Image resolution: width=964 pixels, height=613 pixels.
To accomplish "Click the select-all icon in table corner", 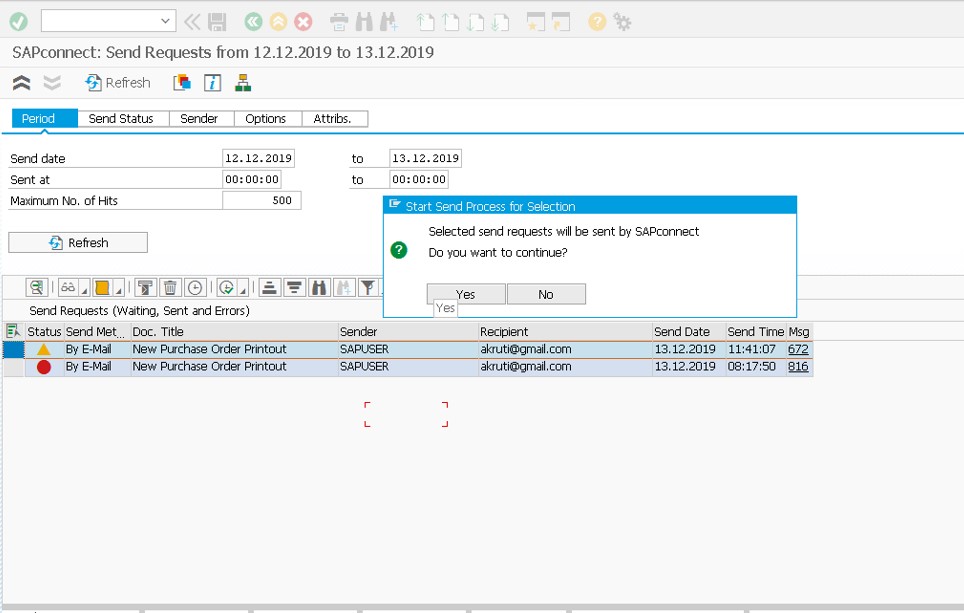I will click(x=13, y=331).
